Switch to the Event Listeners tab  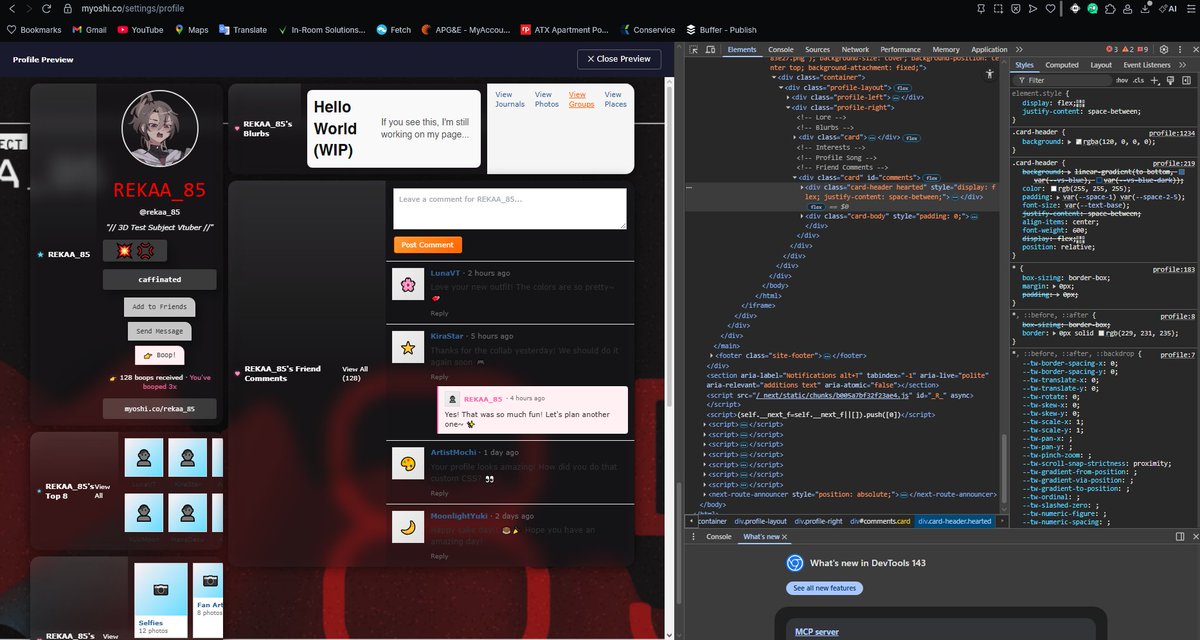[x=1147, y=65]
